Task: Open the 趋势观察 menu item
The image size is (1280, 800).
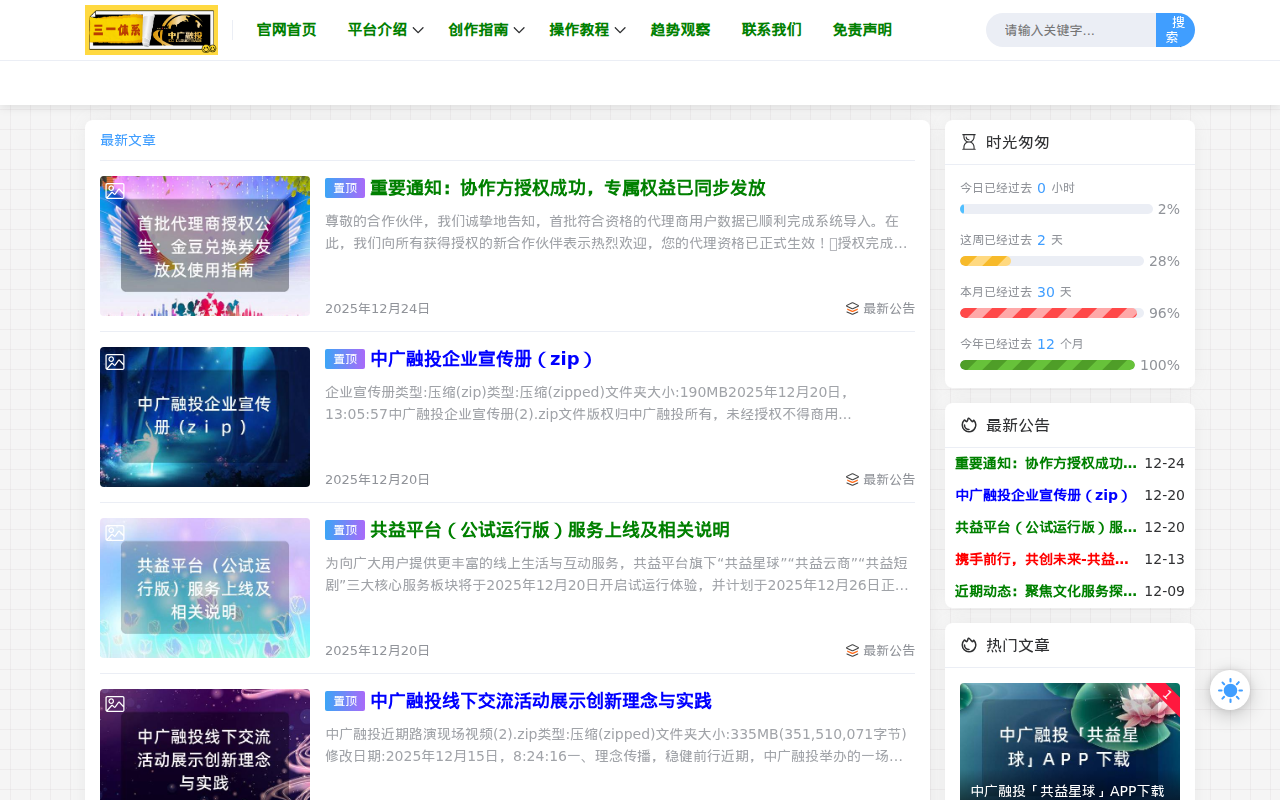Action: [x=680, y=29]
